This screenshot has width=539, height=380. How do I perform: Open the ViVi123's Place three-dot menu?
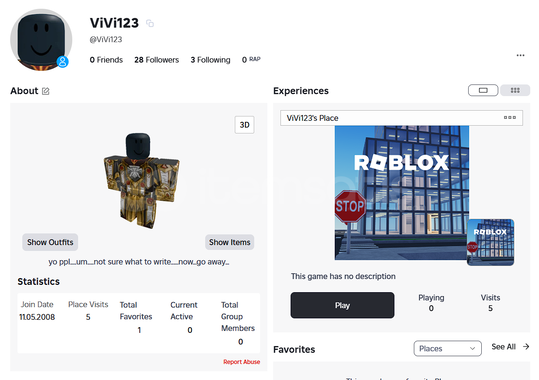point(510,118)
